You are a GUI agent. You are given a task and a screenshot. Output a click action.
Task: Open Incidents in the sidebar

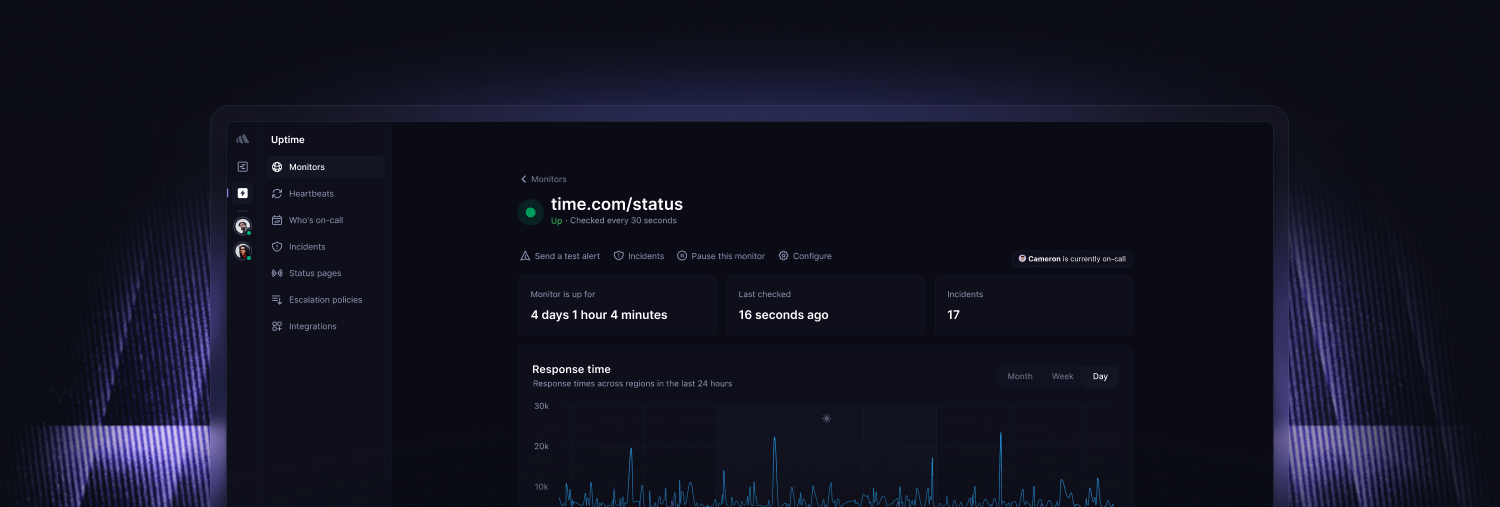coord(326,247)
